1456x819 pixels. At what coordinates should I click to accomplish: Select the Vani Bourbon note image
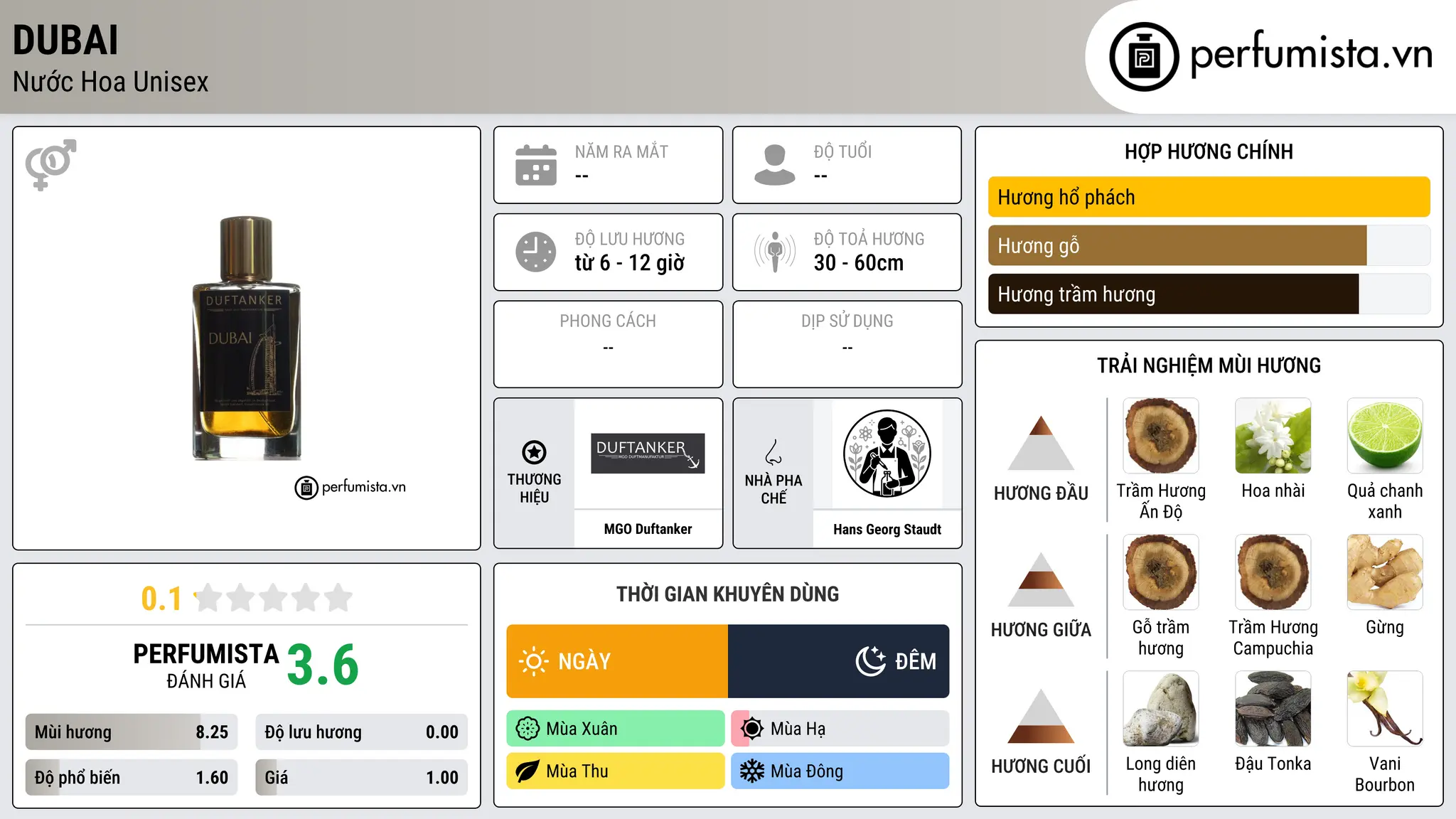[1385, 709]
